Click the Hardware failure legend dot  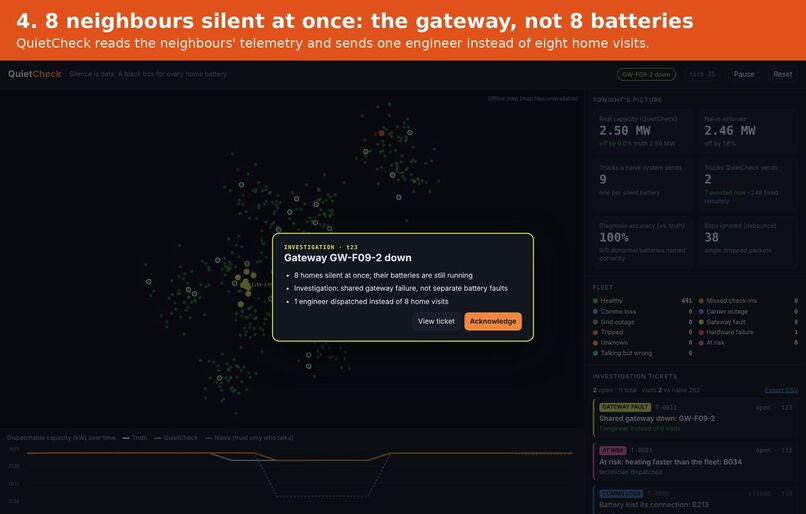point(701,332)
